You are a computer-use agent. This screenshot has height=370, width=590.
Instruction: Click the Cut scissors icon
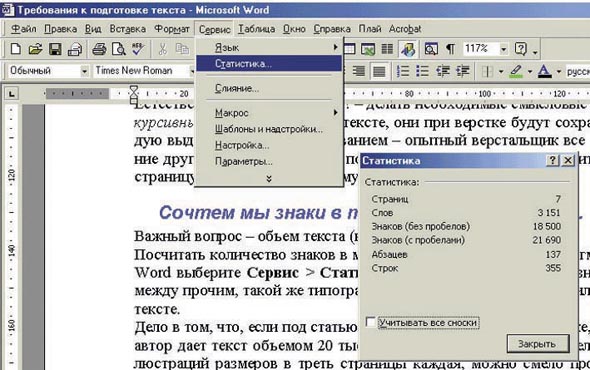point(163,49)
